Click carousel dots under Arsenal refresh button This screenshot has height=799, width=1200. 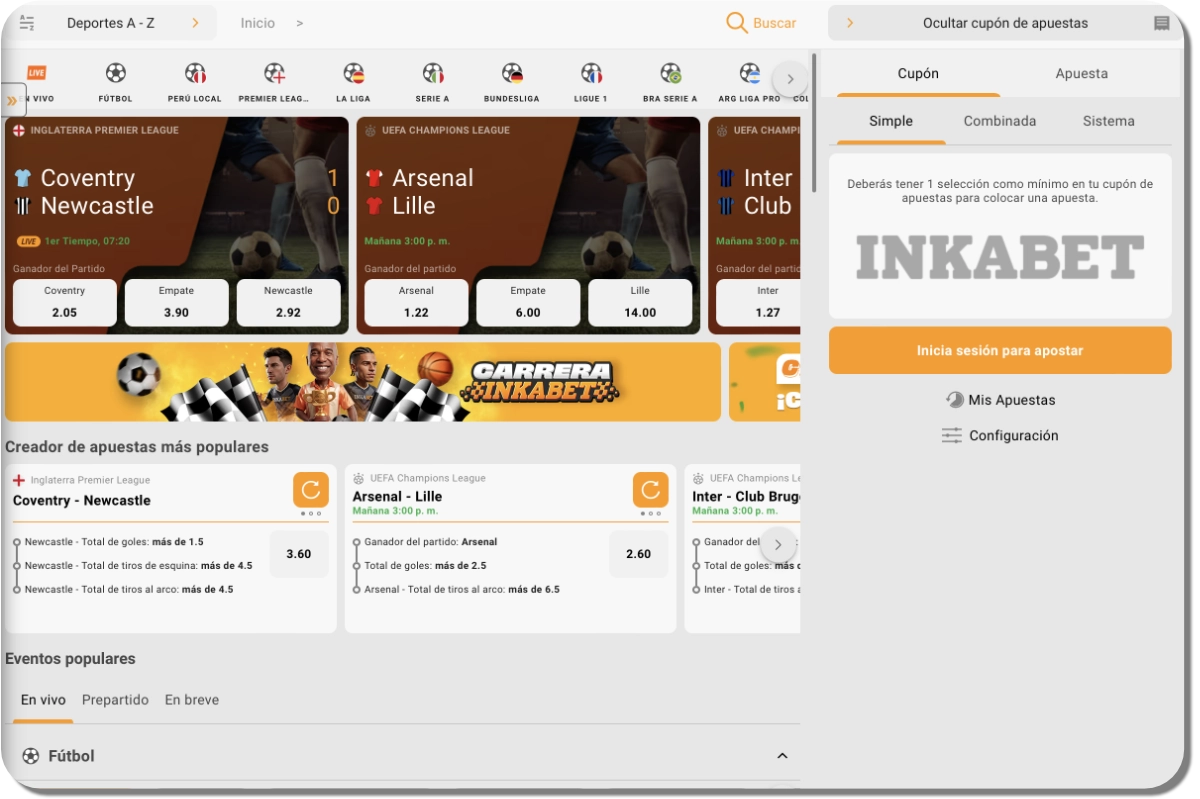pos(651,514)
